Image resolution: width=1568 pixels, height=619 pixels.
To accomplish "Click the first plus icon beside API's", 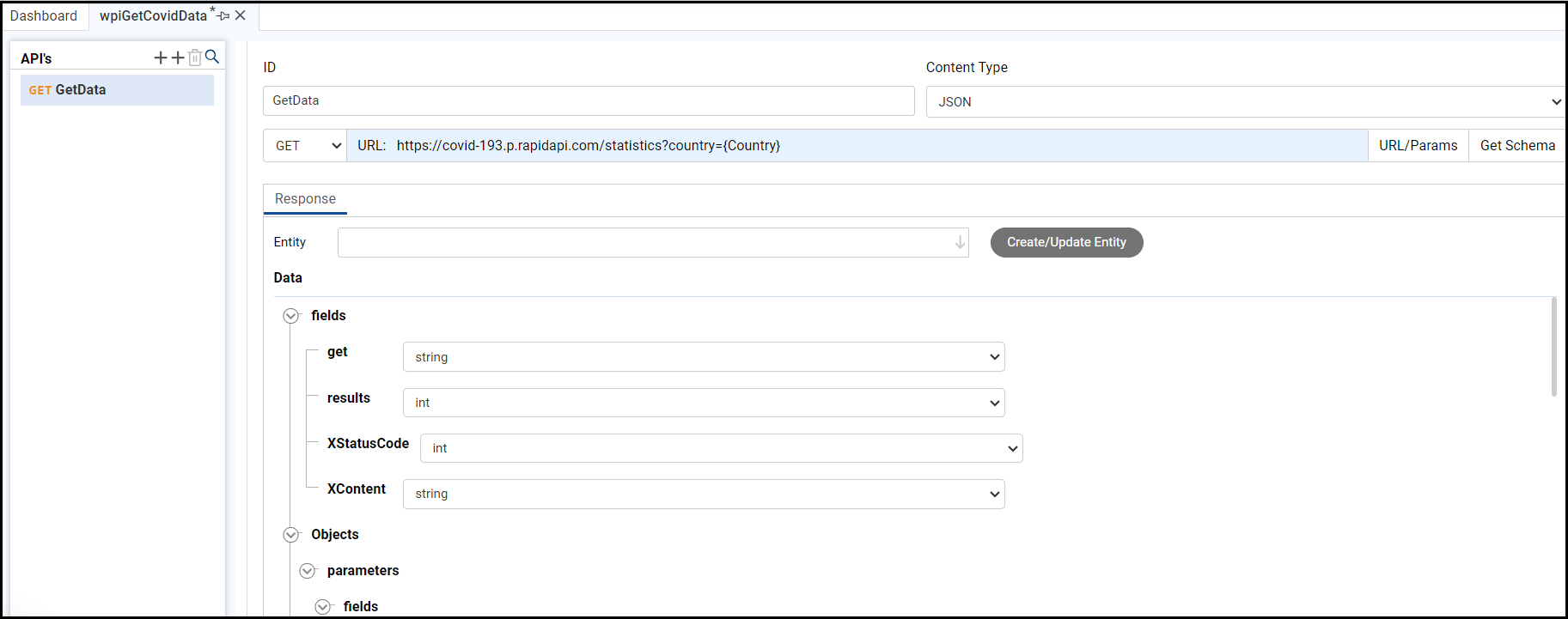I will tap(161, 58).
